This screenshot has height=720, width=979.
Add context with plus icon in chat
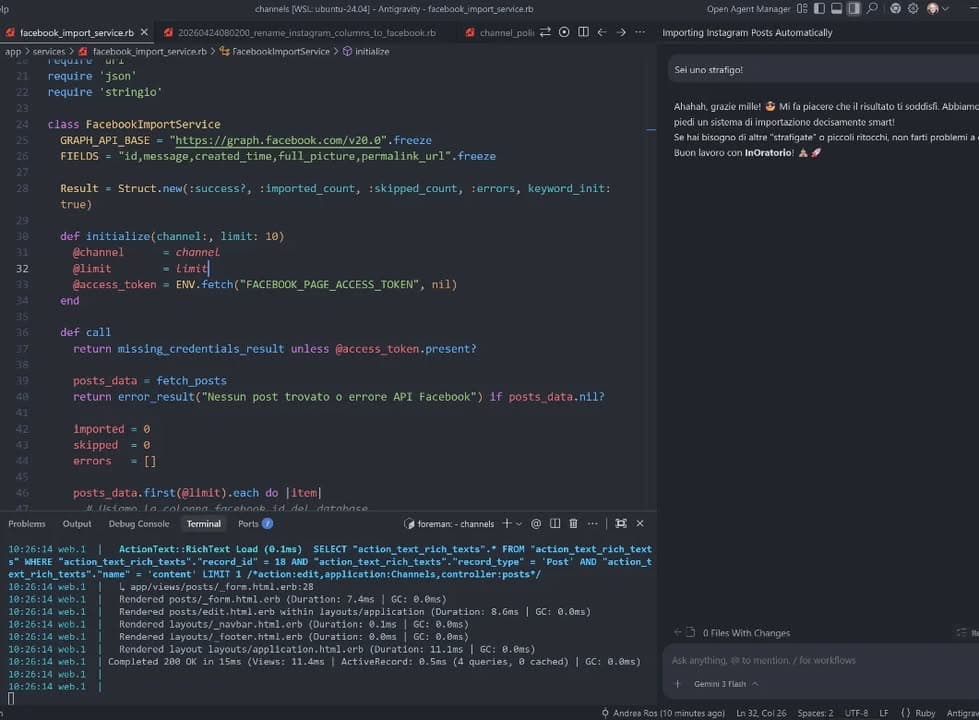[x=677, y=684]
